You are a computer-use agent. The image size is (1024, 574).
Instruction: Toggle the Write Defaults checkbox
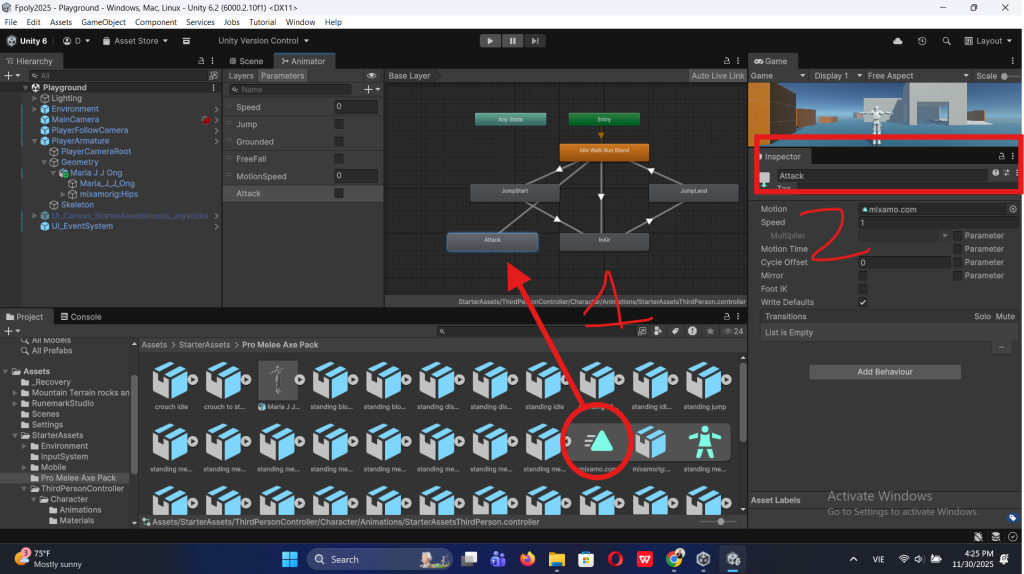pyautogui.click(x=863, y=302)
